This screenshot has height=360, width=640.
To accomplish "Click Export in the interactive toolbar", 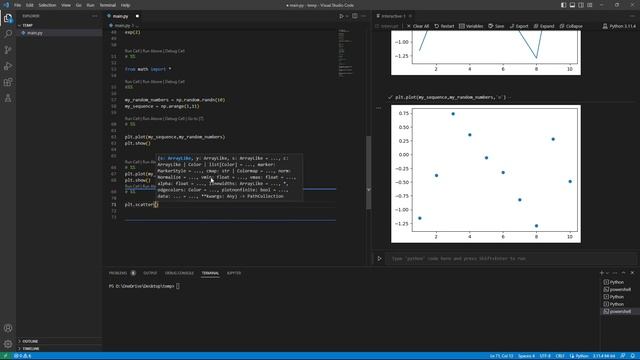I will (x=519, y=26).
